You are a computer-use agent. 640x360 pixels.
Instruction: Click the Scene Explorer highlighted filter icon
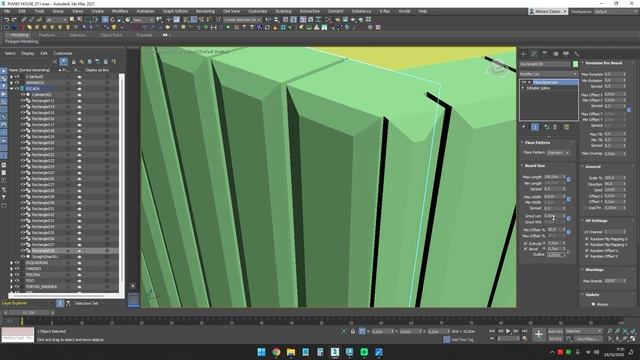pos(64,62)
